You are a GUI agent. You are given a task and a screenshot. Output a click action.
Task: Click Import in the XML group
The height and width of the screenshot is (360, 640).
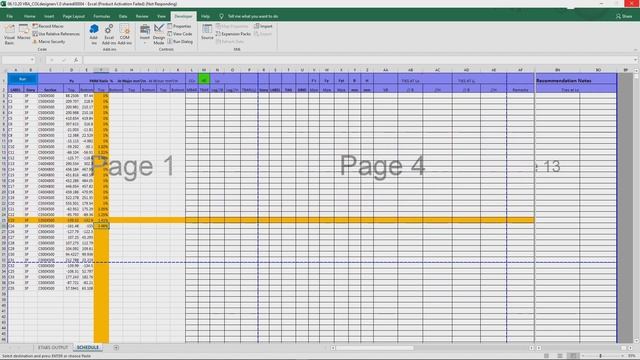click(x=263, y=26)
